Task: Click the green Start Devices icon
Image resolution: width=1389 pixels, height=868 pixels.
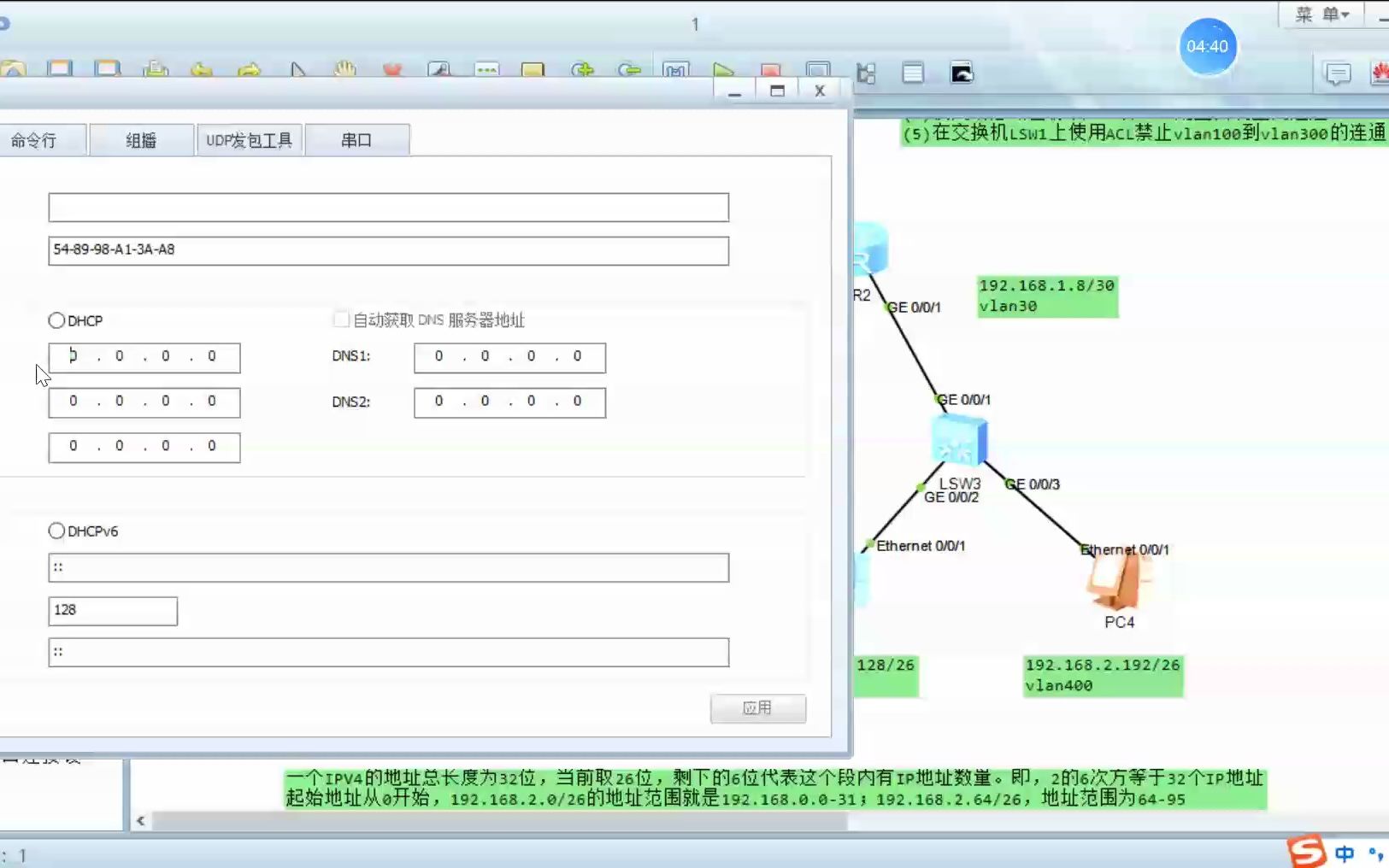Action: pos(723,69)
